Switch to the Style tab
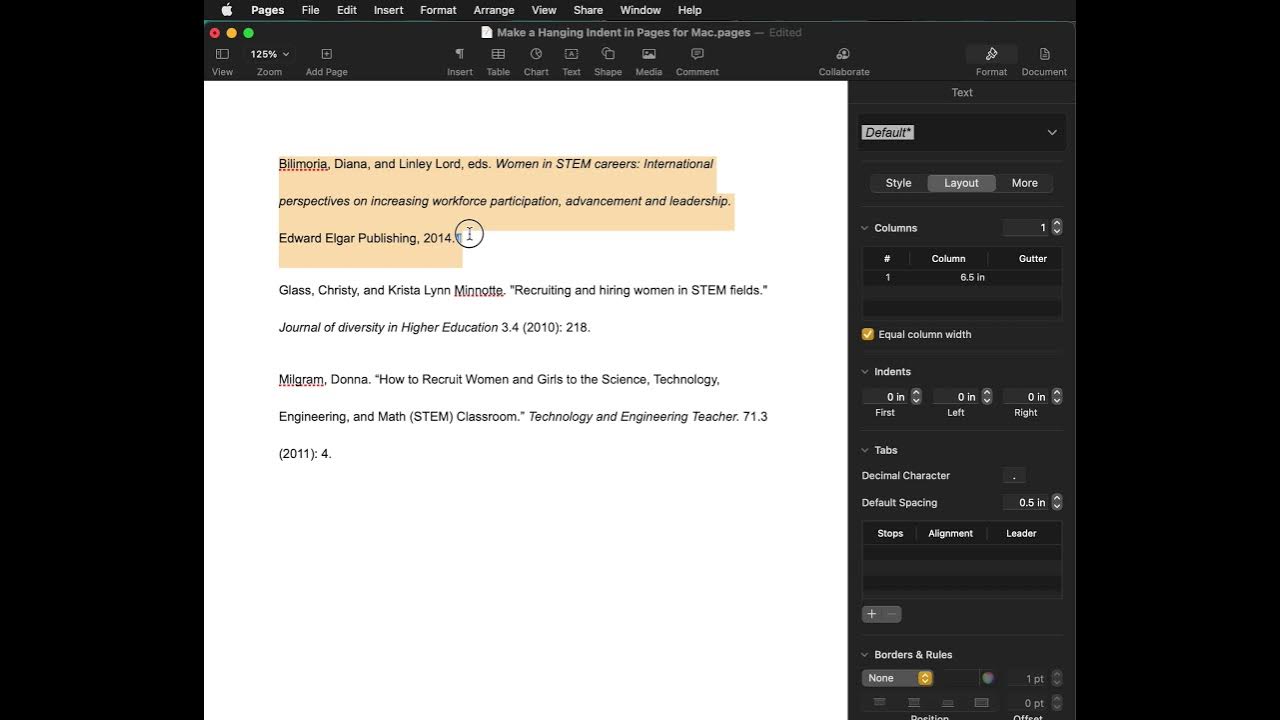Viewport: 1280px width, 720px height. pyautogui.click(x=898, y=183)
